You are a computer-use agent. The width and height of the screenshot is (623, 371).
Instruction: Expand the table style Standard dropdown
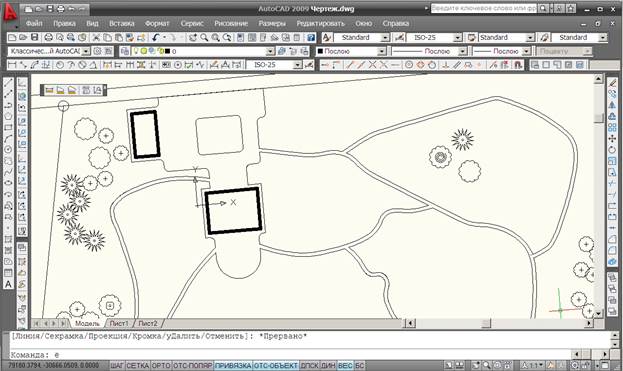click(x=530, y=37)
